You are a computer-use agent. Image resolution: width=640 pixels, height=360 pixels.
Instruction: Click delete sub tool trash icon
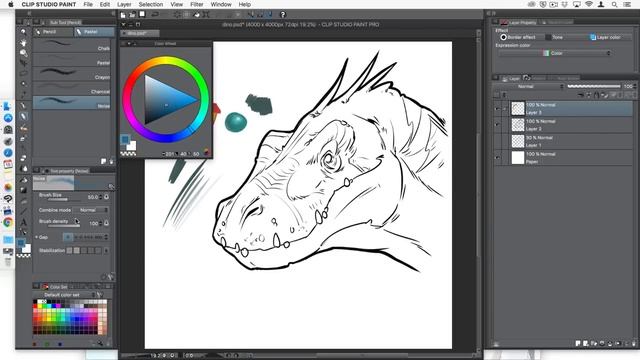pyautogui.click(x=111, y=162)
